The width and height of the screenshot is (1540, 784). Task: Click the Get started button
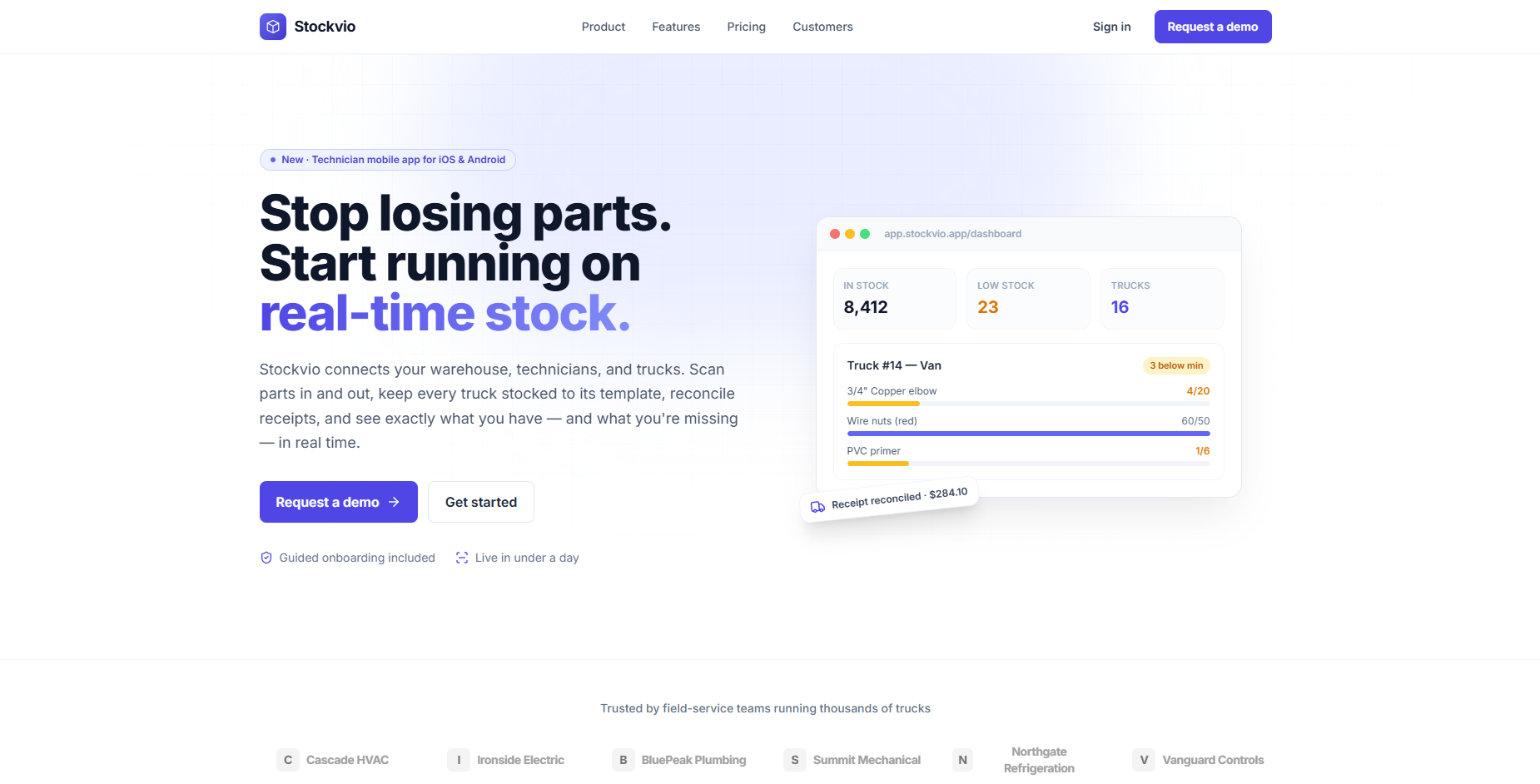(x=481, y=502)
